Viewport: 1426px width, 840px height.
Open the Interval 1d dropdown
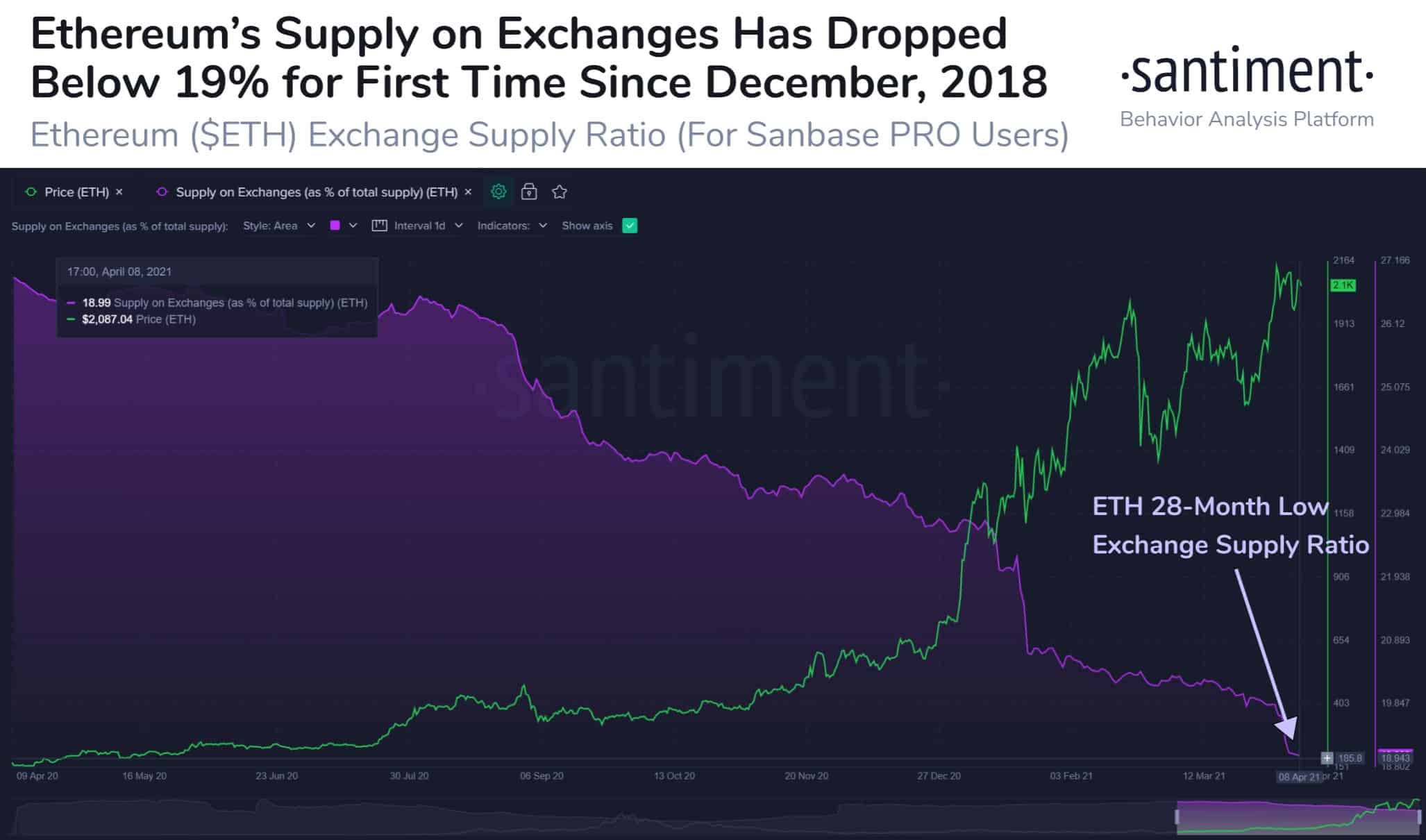(426, 226)
